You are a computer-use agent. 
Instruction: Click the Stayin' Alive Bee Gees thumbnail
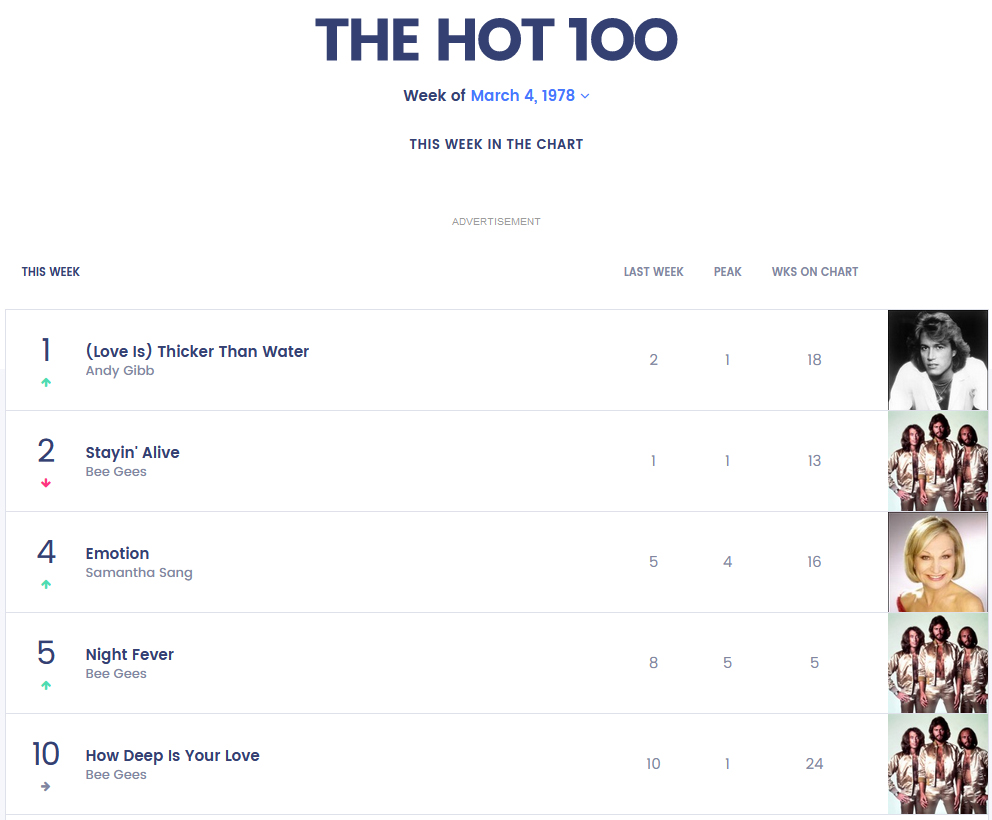[937, 461]
